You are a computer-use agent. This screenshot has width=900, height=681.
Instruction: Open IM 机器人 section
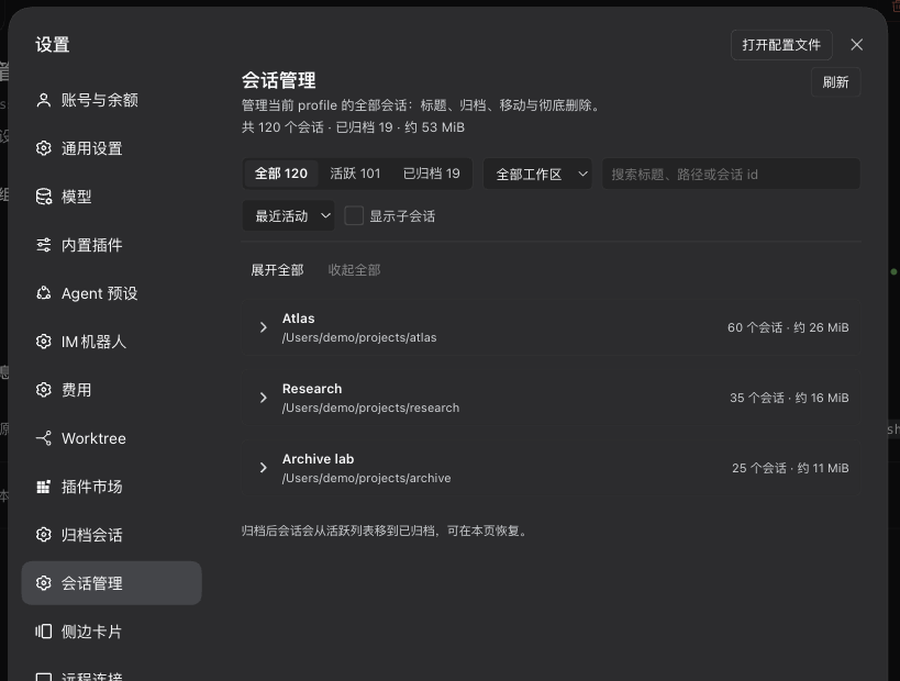(x=111, y=342)
